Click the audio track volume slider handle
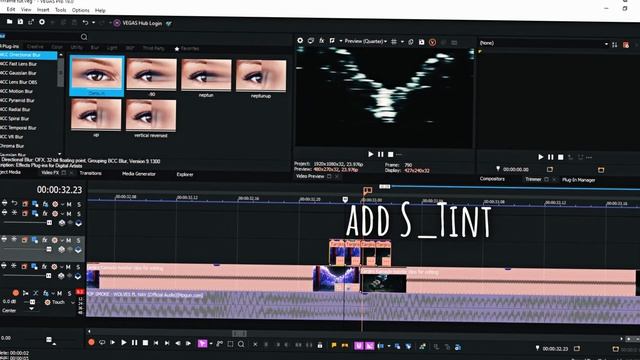Image resolution: width=640 pixels, height=360 pixels. click(32, 302)
